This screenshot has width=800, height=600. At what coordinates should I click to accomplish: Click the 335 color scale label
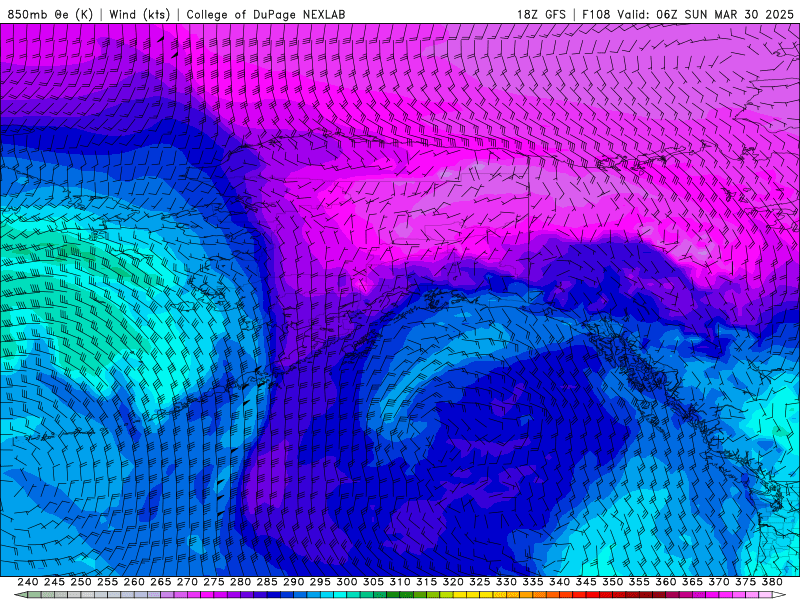point(533,582)
